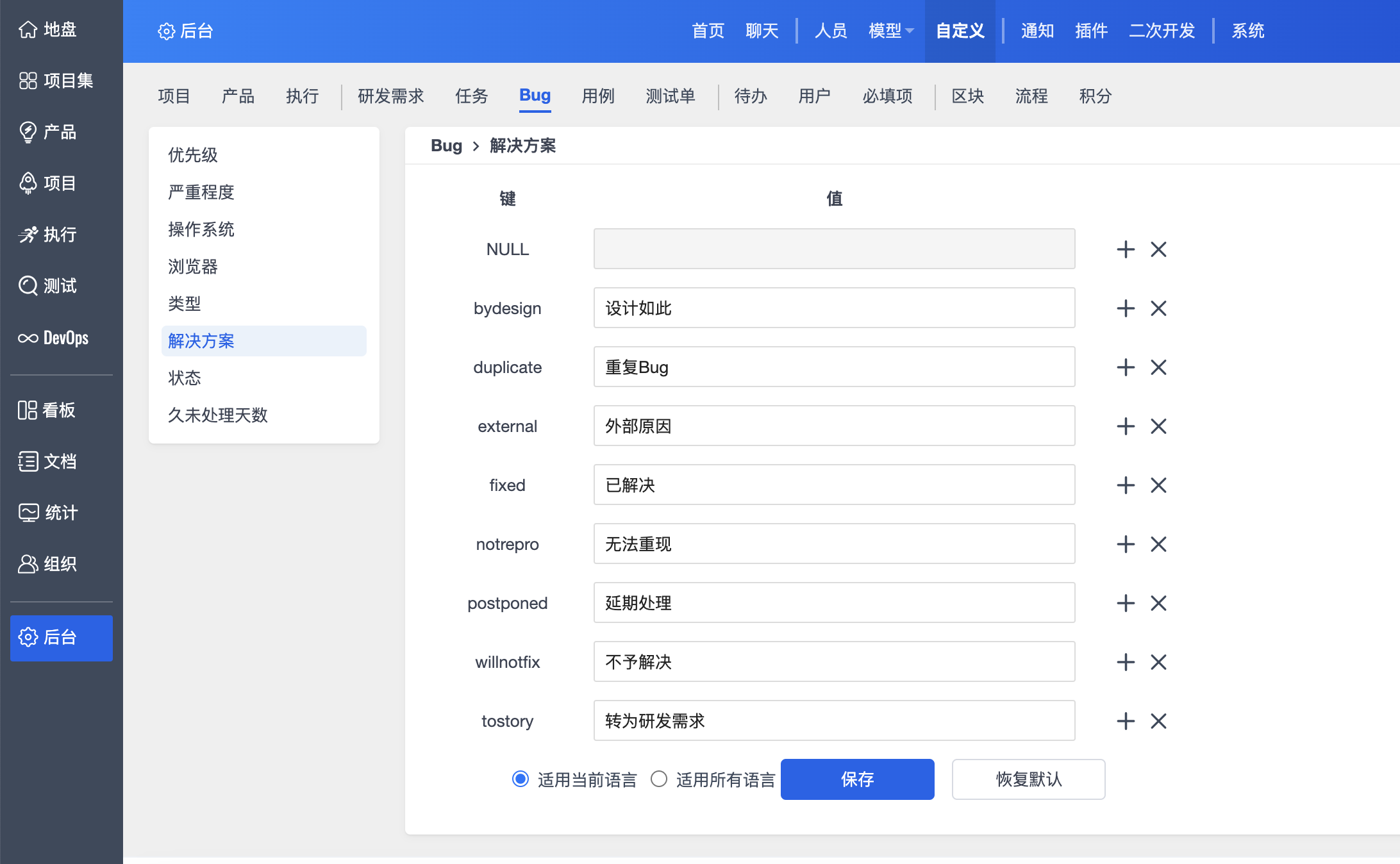Remove the tostory entry with X icon
This screenshot has height=864, width=1400.
click(1158, 721)
